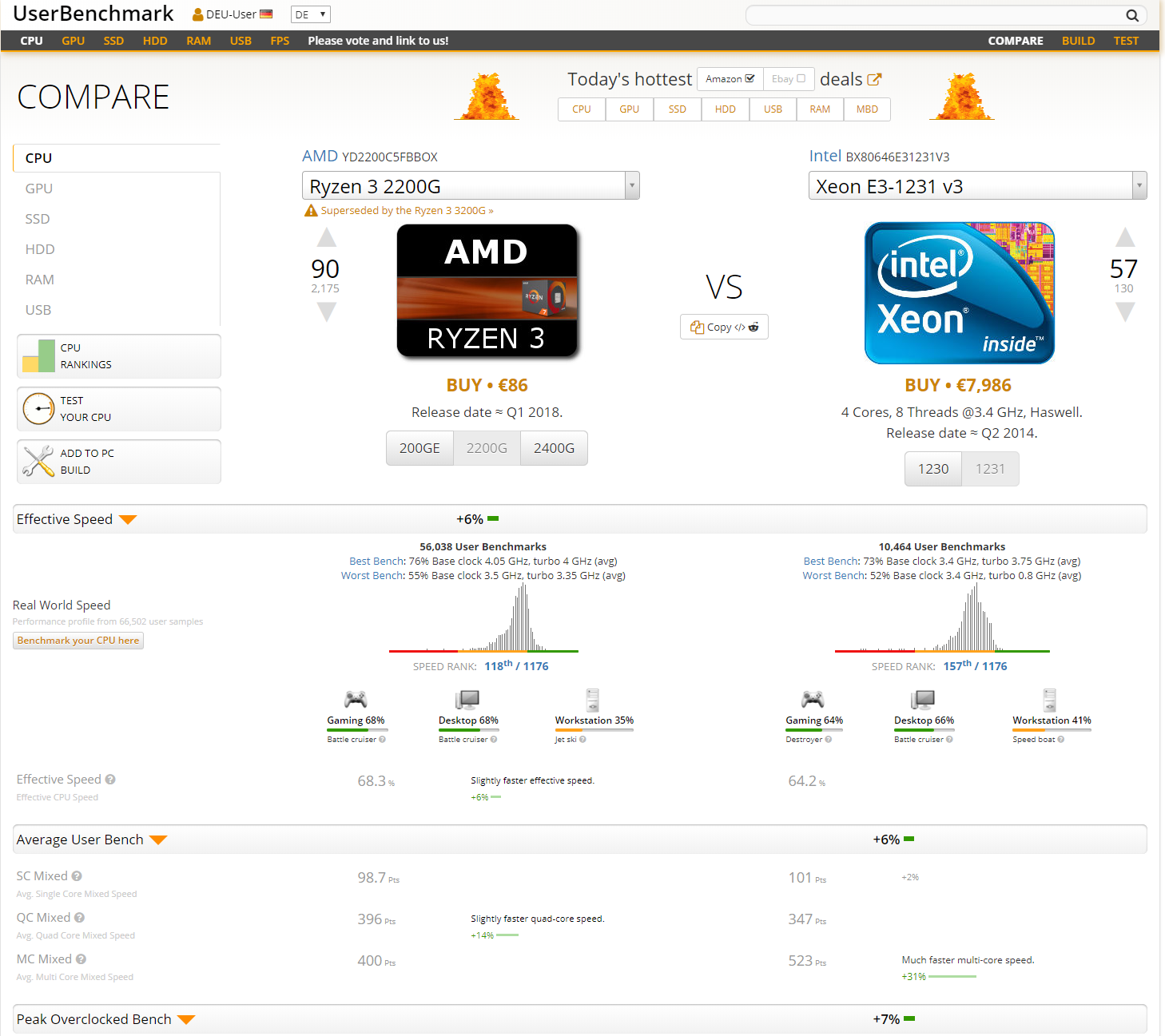This screenshot has height=1036, width=1165.
Task: Downvote the Ryzen 3 2200G arrow
Action: click(326, 312)
